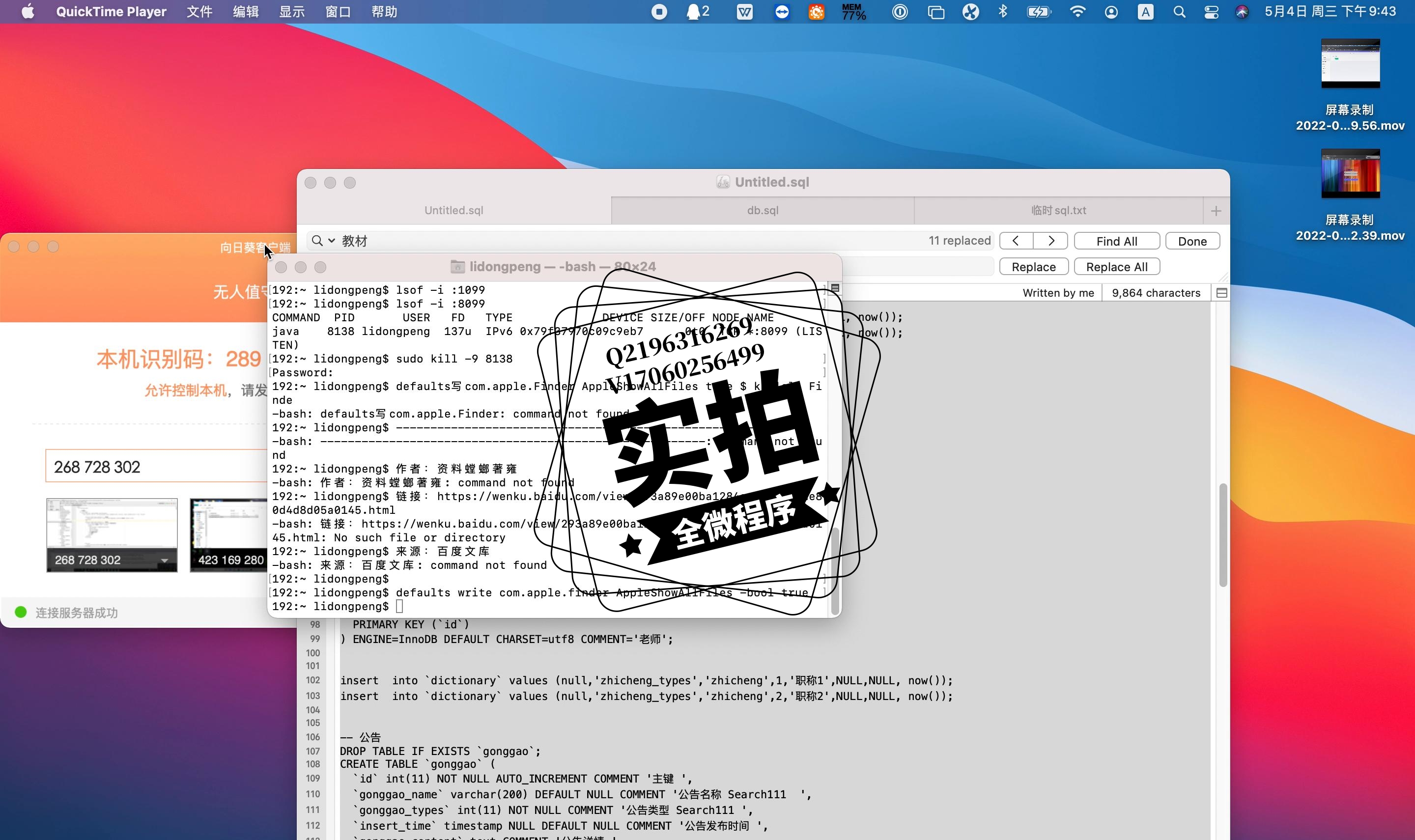1415x840 pixels.
Task: Open the Bluetooth menu
Action: 1003,12
